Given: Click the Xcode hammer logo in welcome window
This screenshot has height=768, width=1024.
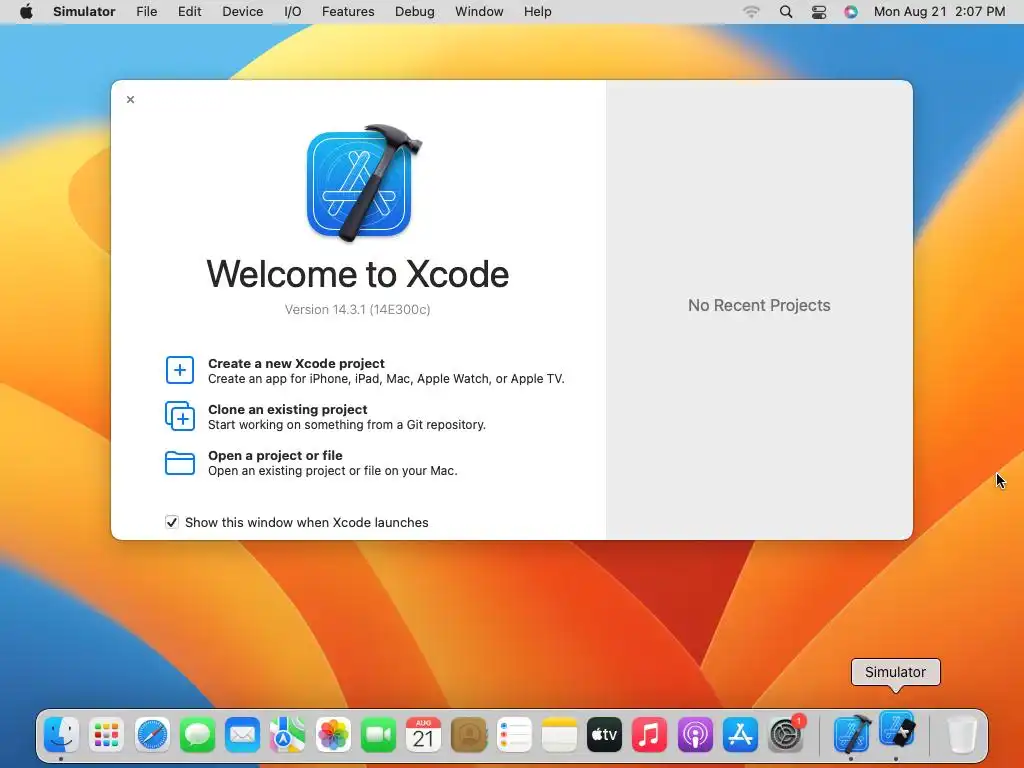Looking at the screenshot, I should tap(364, 183).
